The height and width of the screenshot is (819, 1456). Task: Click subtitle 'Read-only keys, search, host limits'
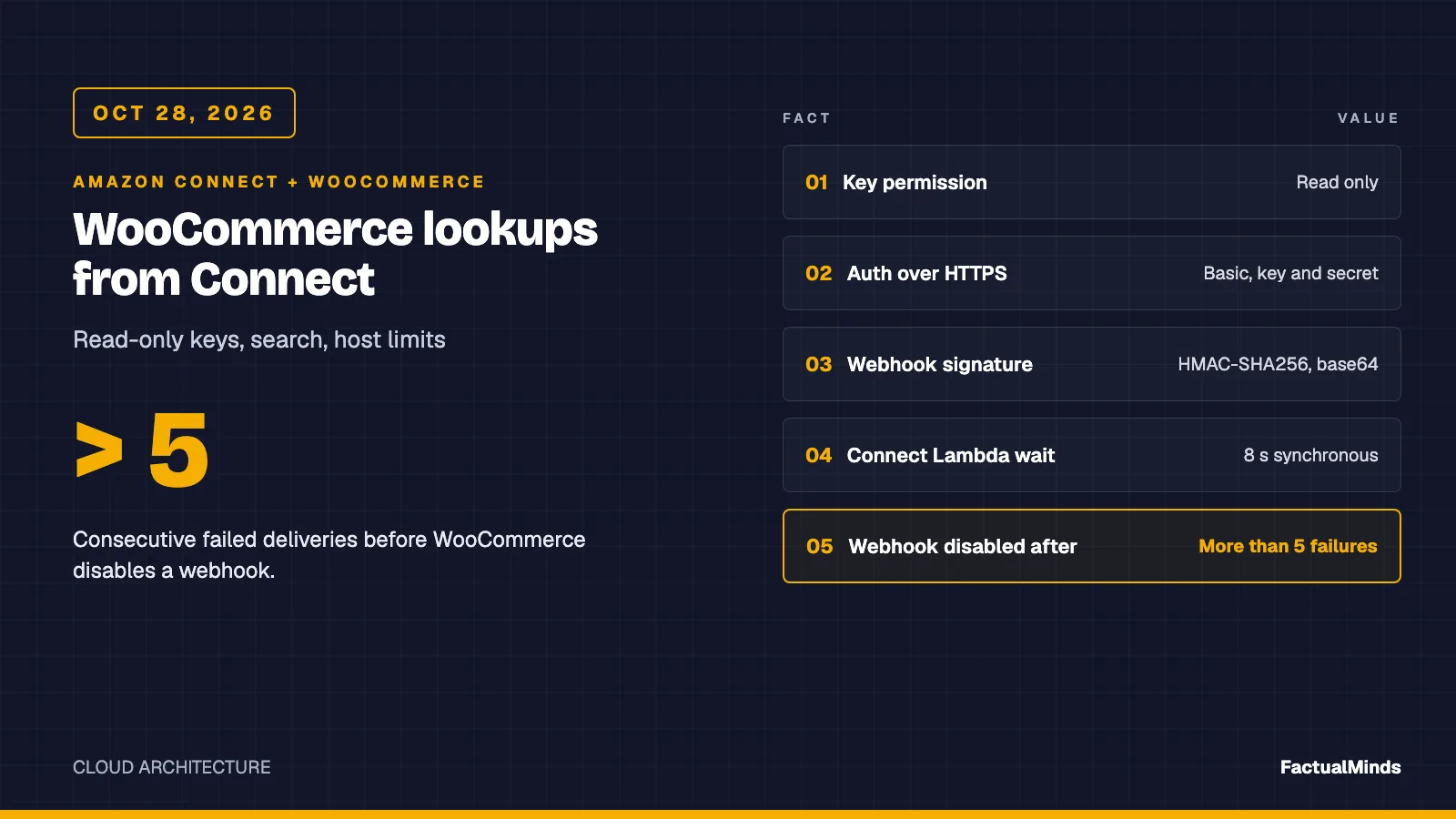coord(259,339)
